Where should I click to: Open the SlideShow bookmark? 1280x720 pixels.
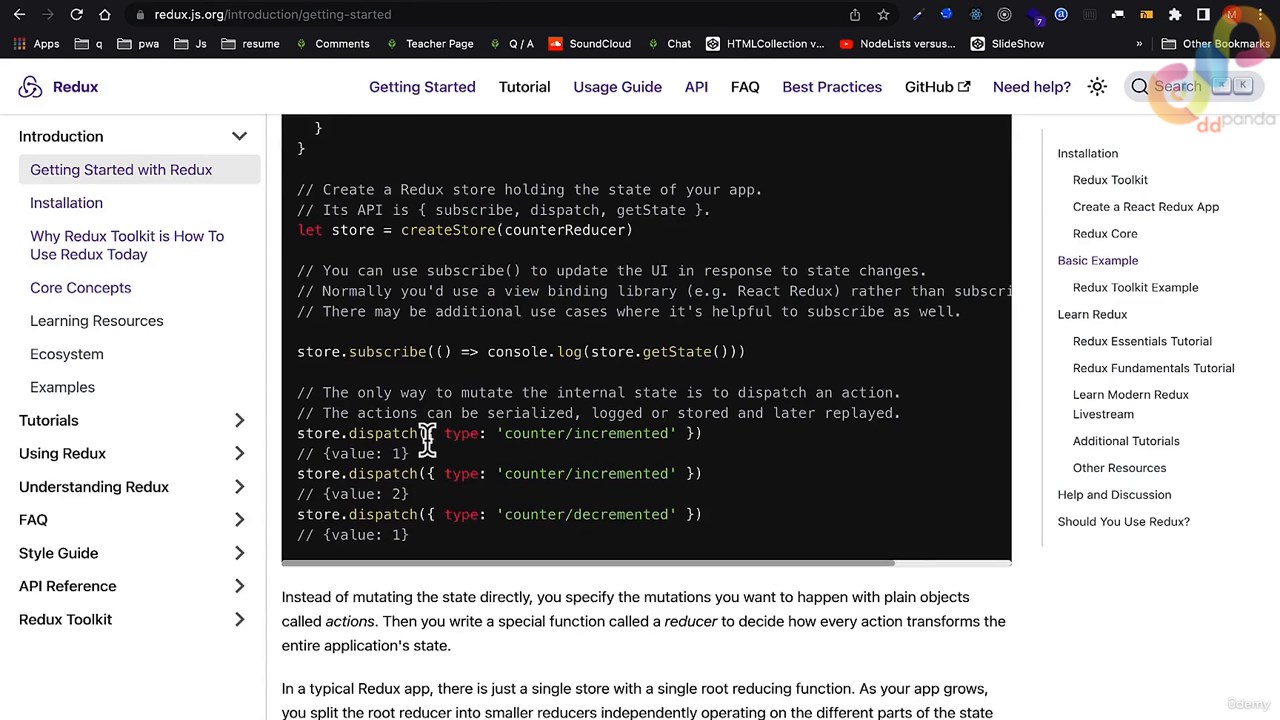click(1007, 44)
